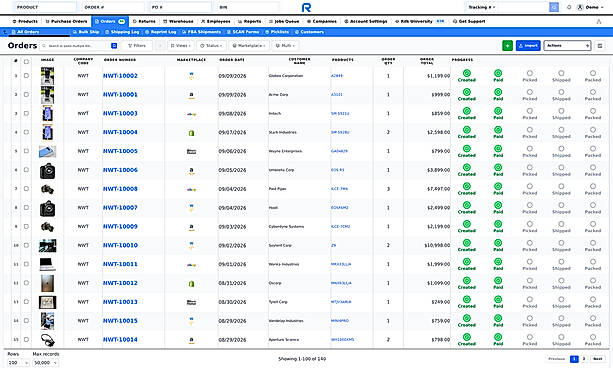Click the Amazon marketplace icon for NWT-10006
The height and width of the screenshot is (368, 613).
(191, 171)
